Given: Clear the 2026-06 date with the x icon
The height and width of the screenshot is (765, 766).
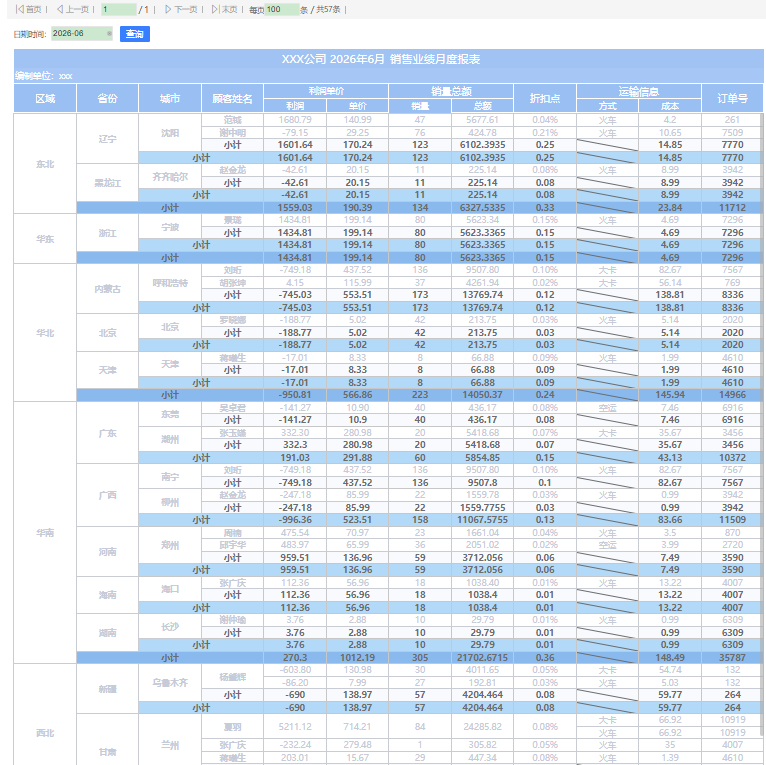Looking at the screenshot, I should pyautogui.click(x=109, y=34).
